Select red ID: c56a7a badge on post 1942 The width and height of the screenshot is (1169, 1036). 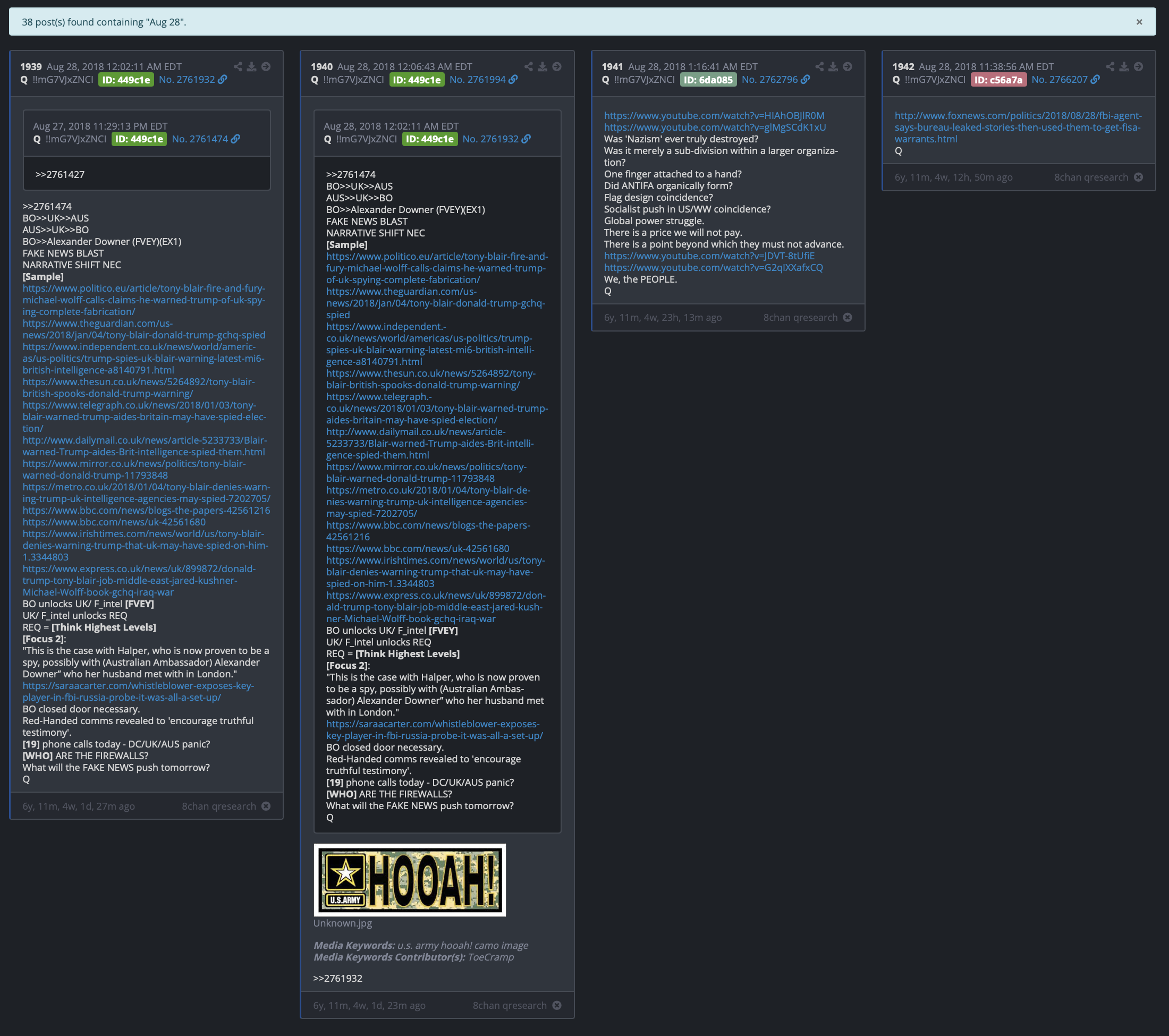click(x=998, y=80)
